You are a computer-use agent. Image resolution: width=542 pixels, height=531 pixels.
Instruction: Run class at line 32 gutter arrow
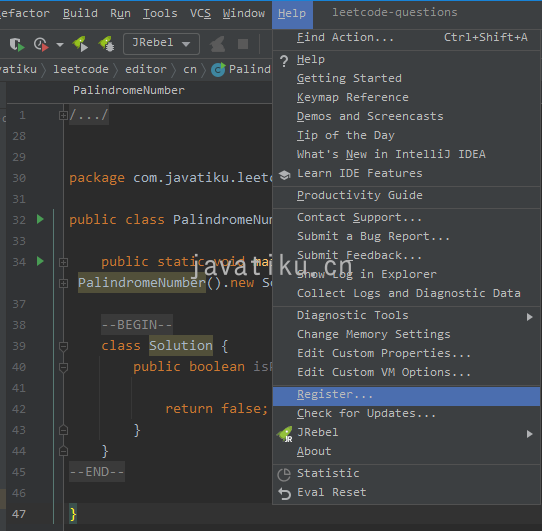pyautogui.click(x=40, y=219)
